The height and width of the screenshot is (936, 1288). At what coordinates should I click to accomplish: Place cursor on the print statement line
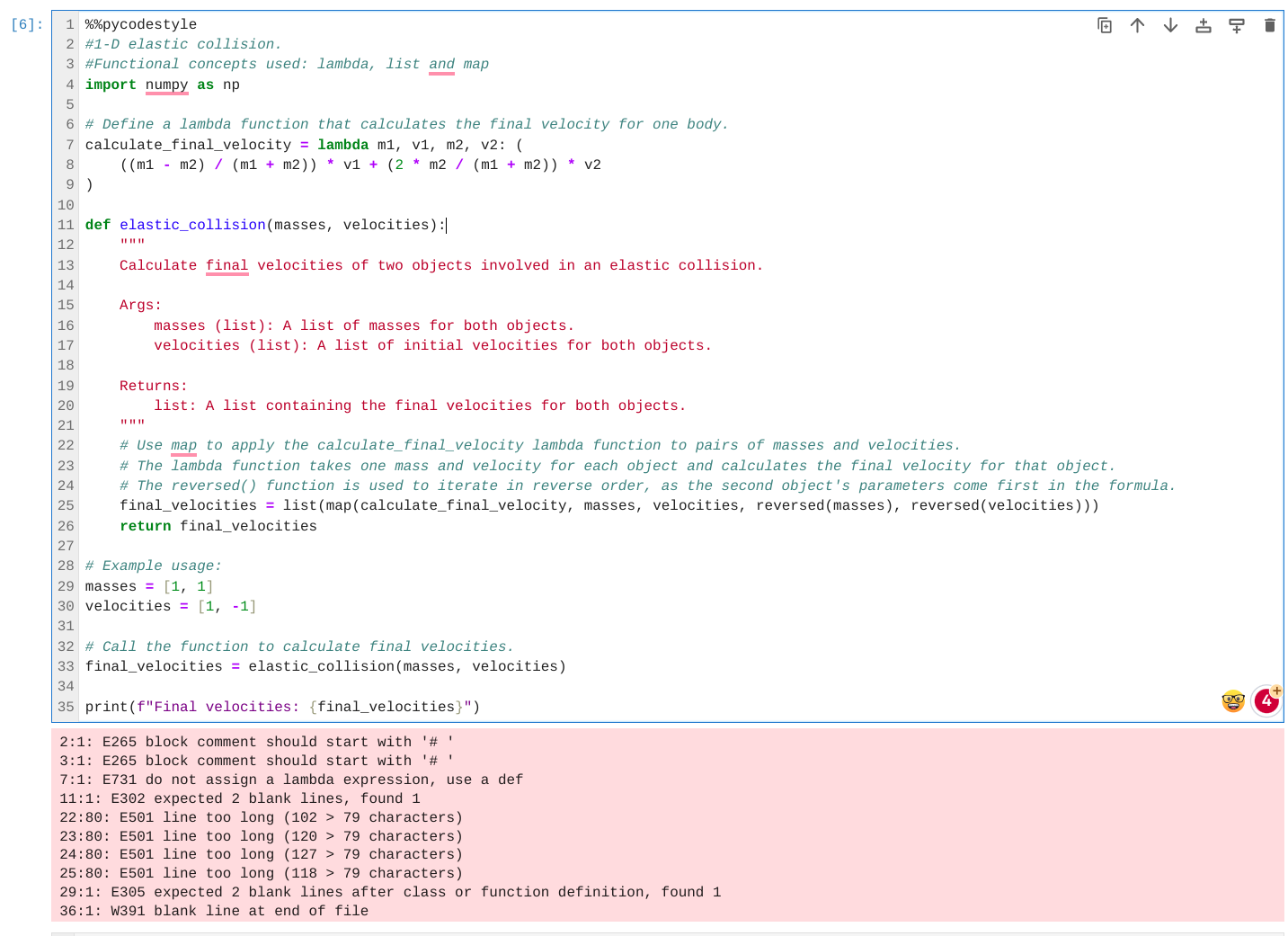click(x=281, y=707)
